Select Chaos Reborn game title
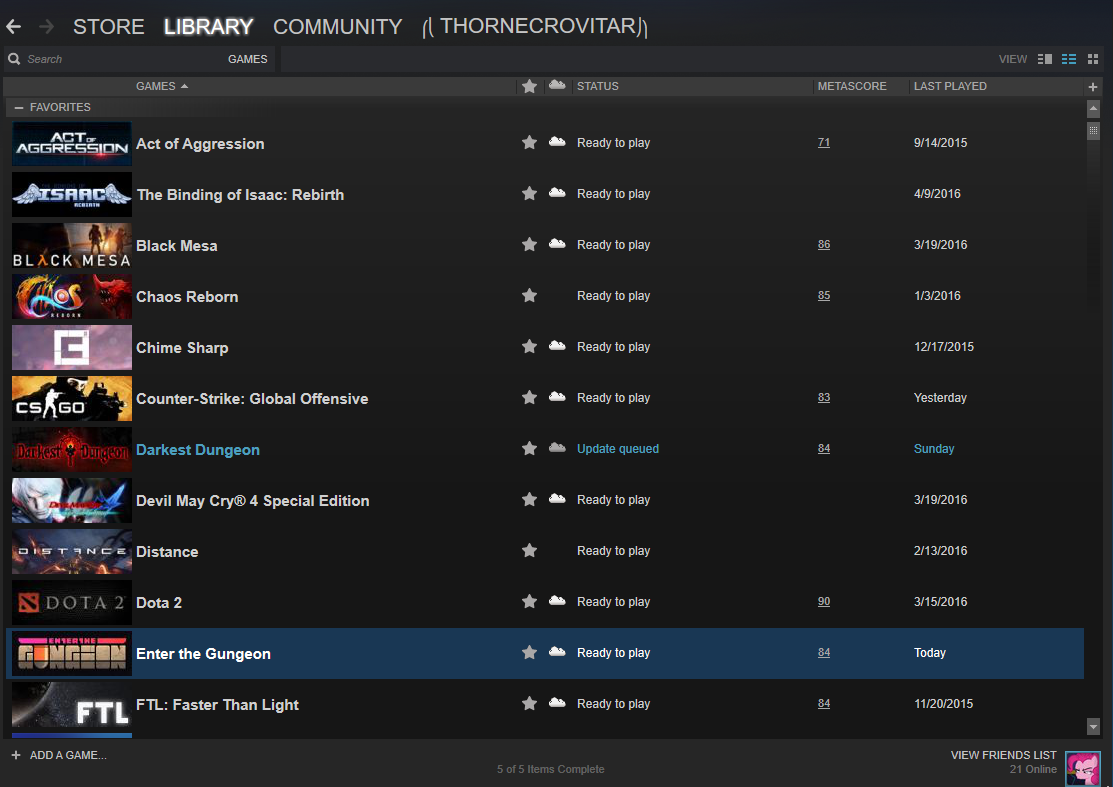The height and width of the screenshot is (787, 1113). click(x=187, y=297)
